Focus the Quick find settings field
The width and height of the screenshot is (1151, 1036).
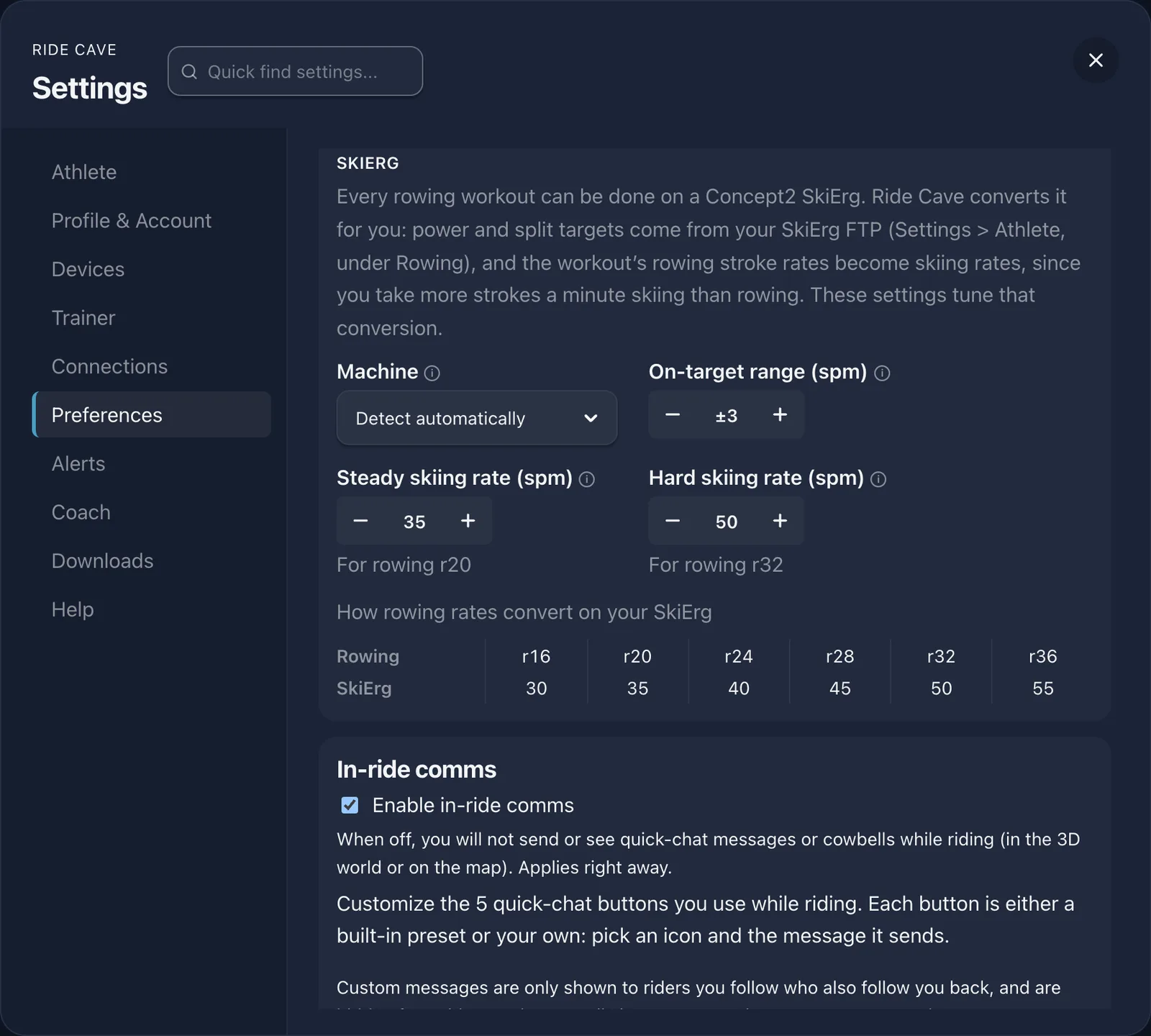[x=295, y=71]
